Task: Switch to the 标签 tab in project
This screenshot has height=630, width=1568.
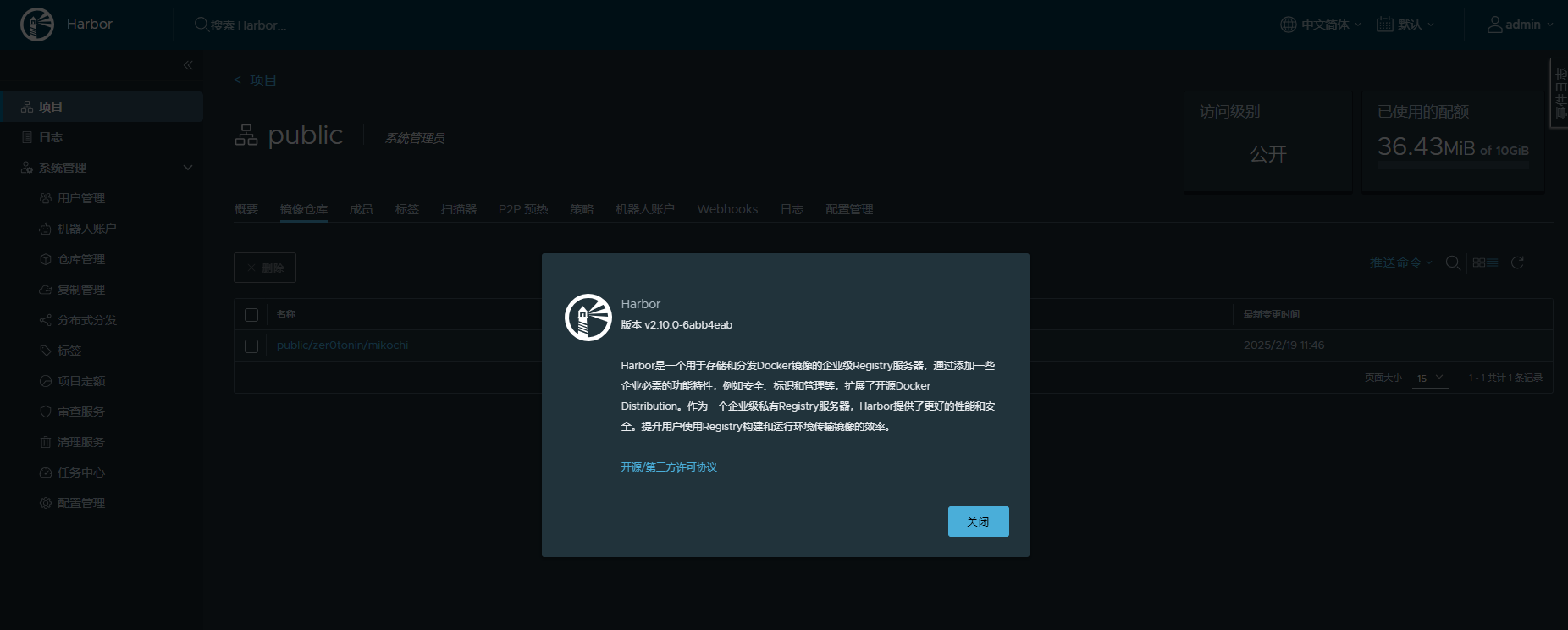Action: (x=407, y=209)
